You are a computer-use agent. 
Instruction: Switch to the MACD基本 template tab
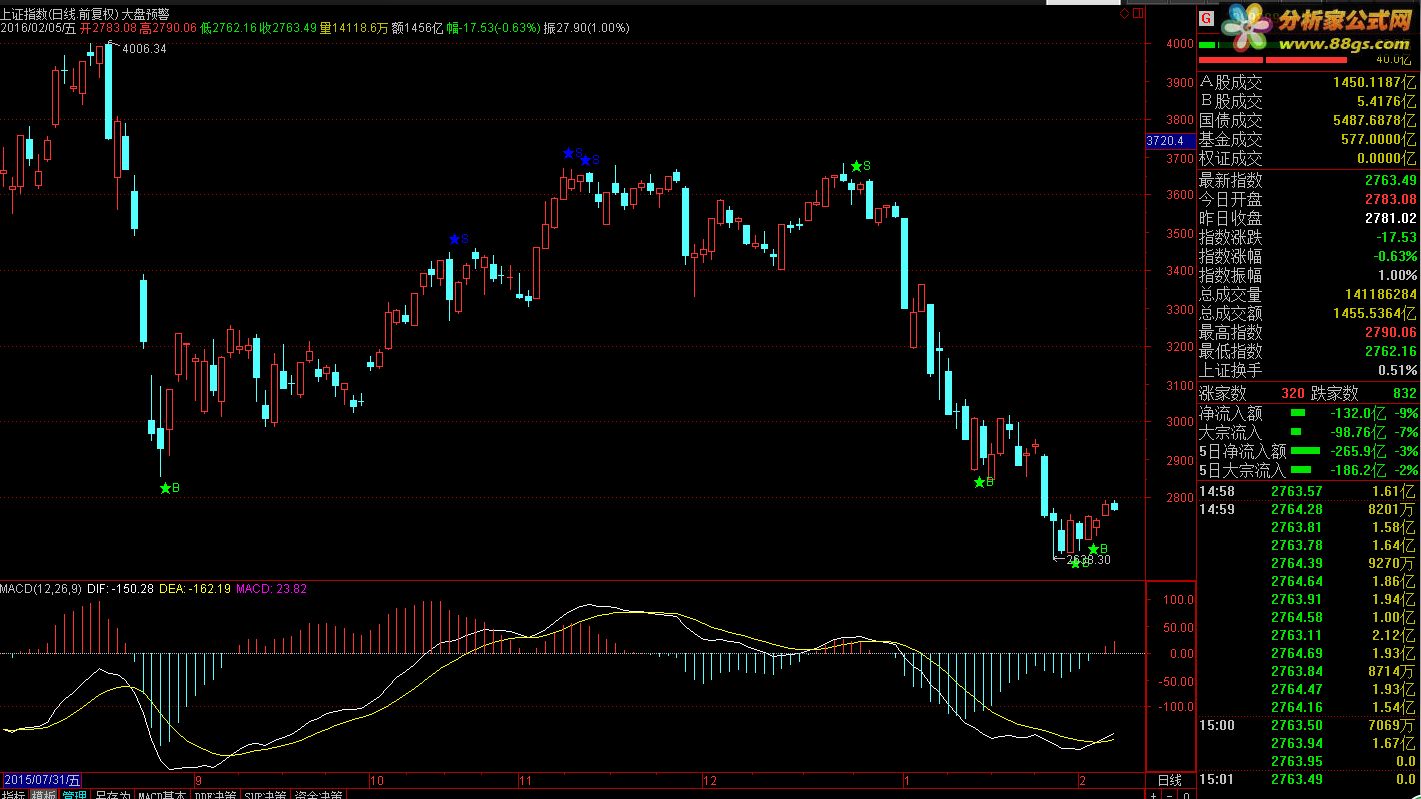162,795
